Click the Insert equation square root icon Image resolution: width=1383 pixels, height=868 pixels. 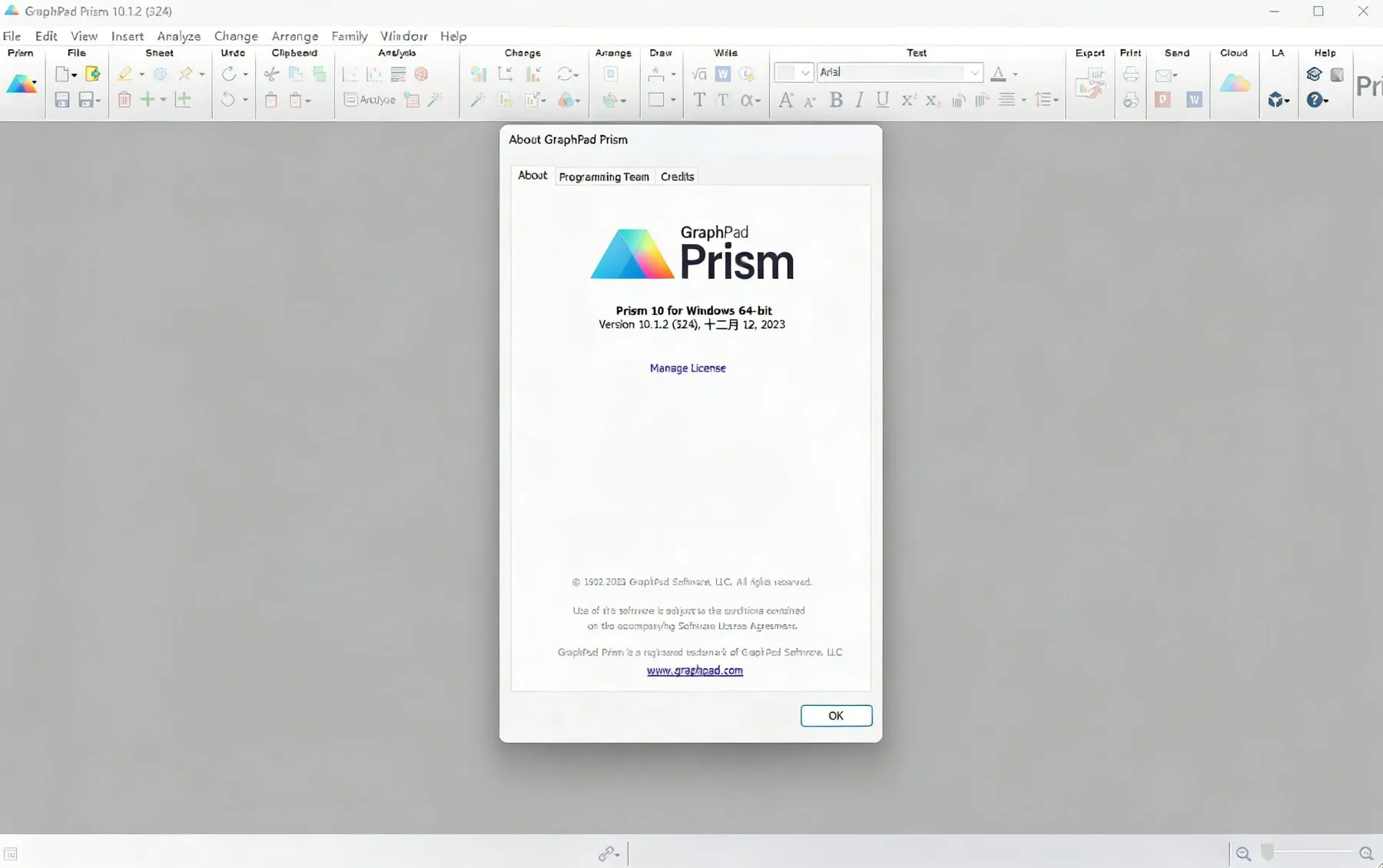tap(698, 74)
